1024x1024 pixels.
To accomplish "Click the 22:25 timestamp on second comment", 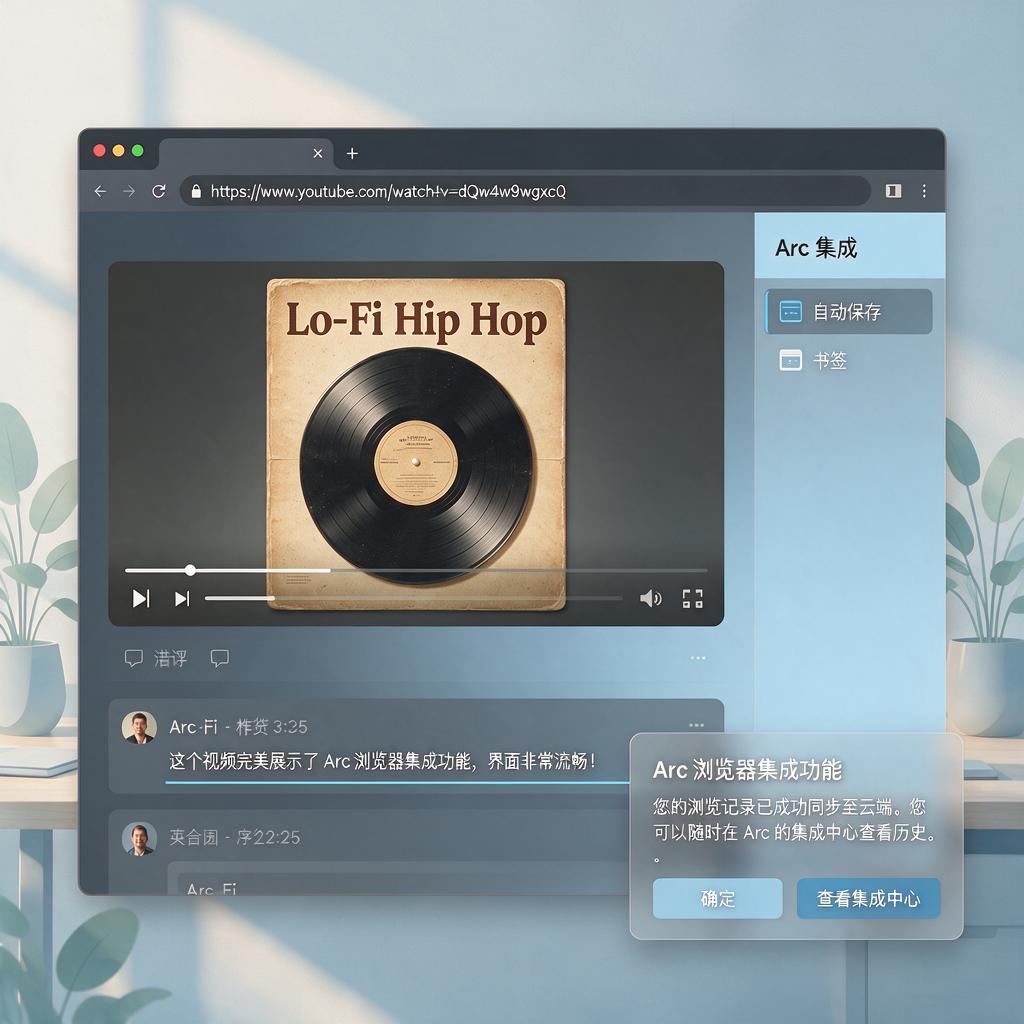I will click(276, 837).
